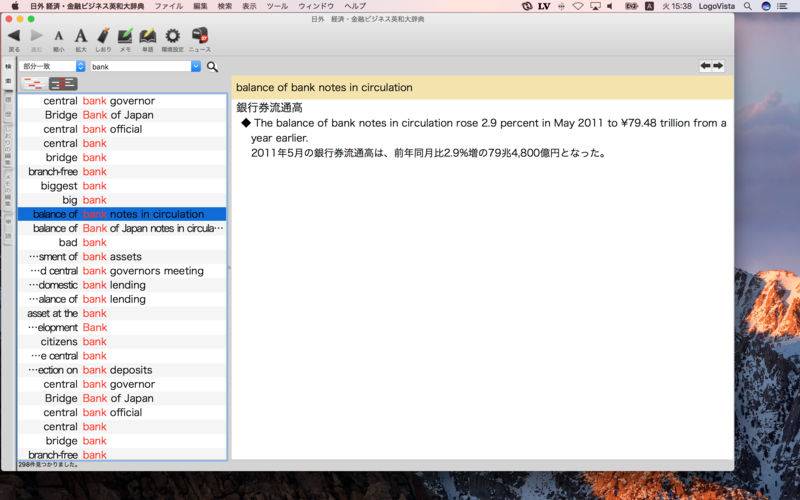Open the 日外 経済・金融 app menu
The image size is (800, 500).
click(87, 6)
